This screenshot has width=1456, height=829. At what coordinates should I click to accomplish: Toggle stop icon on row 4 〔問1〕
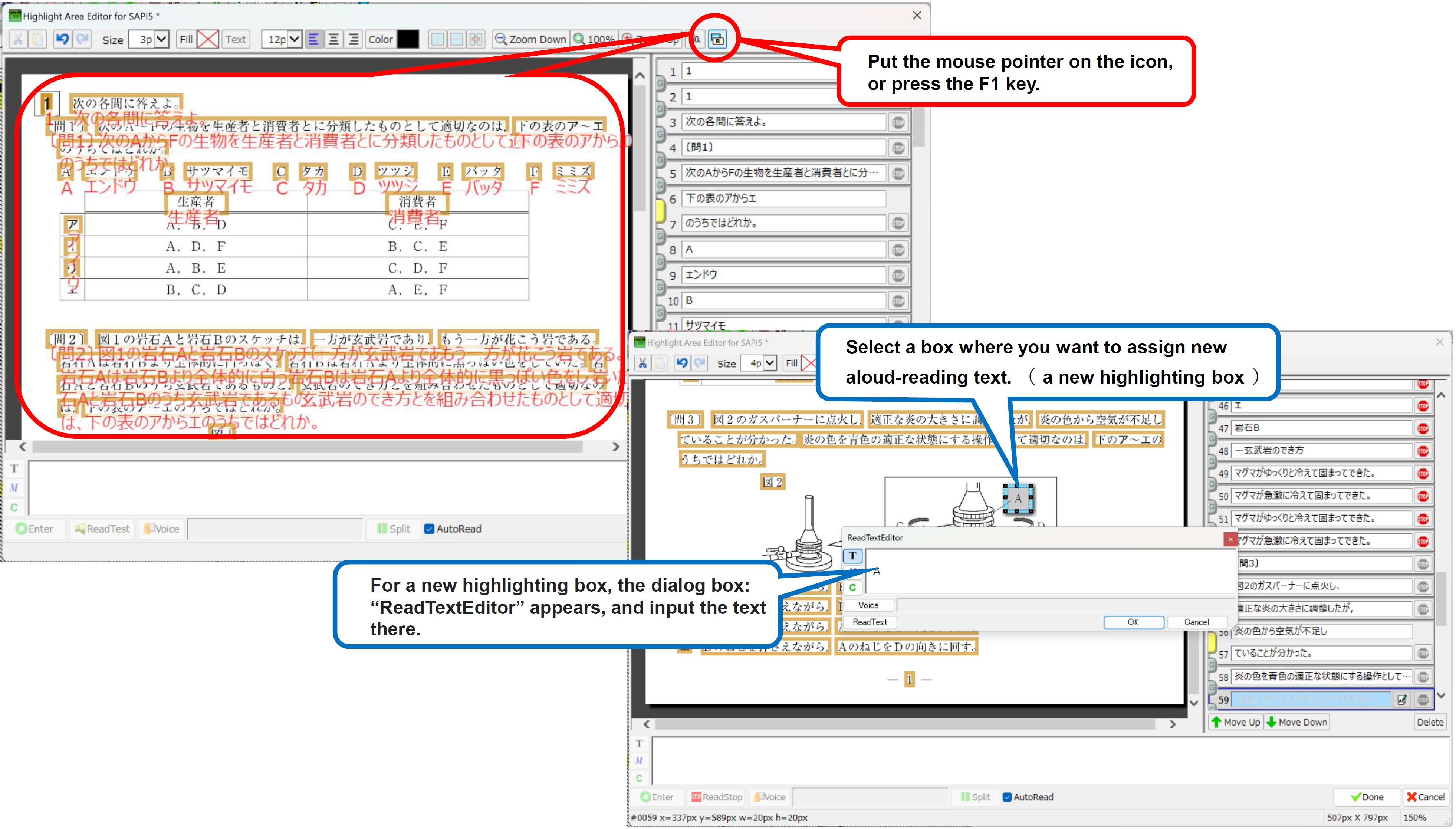click(898, 148)
